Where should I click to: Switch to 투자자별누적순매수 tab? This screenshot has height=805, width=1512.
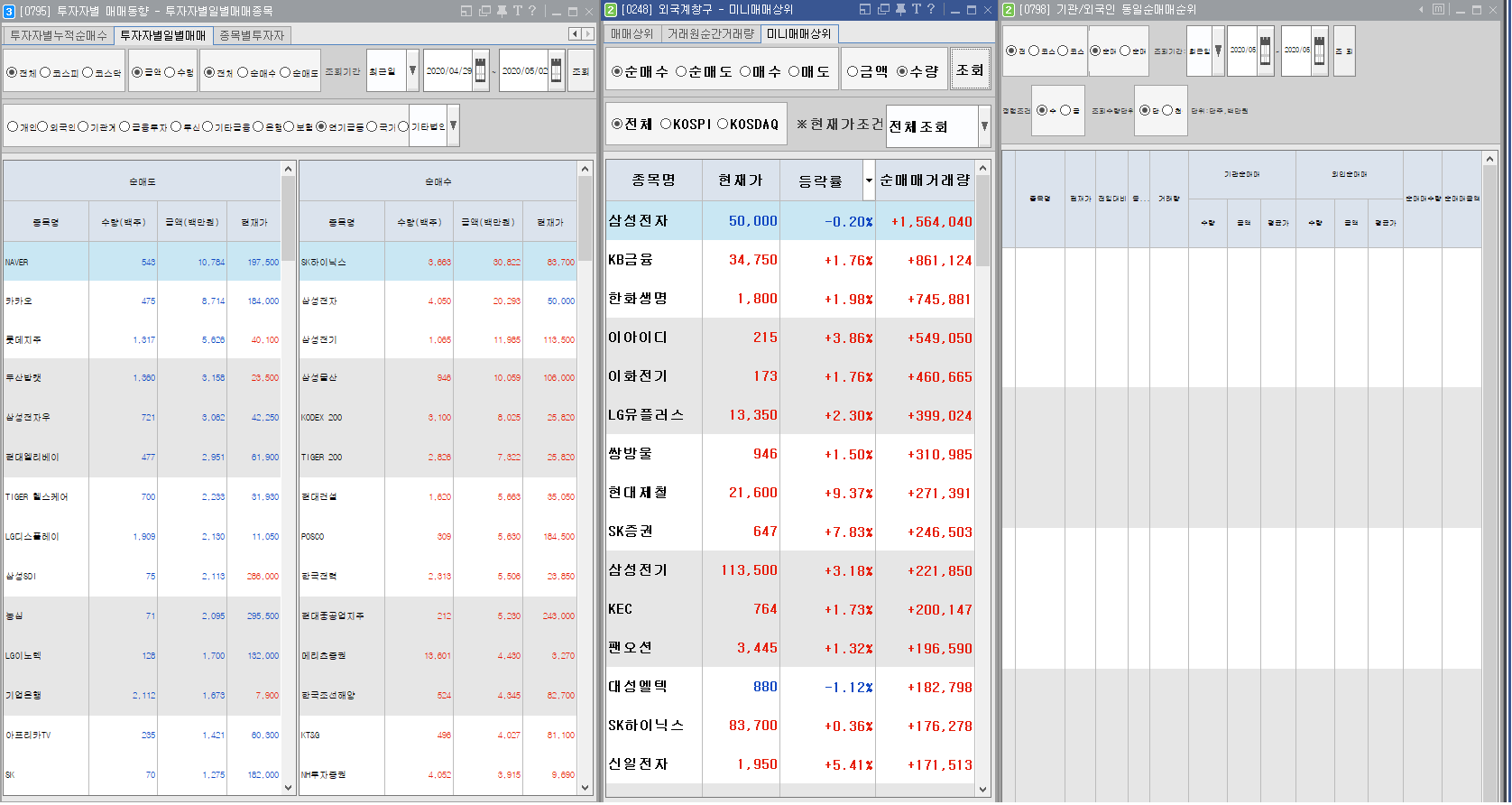point(59,35)
